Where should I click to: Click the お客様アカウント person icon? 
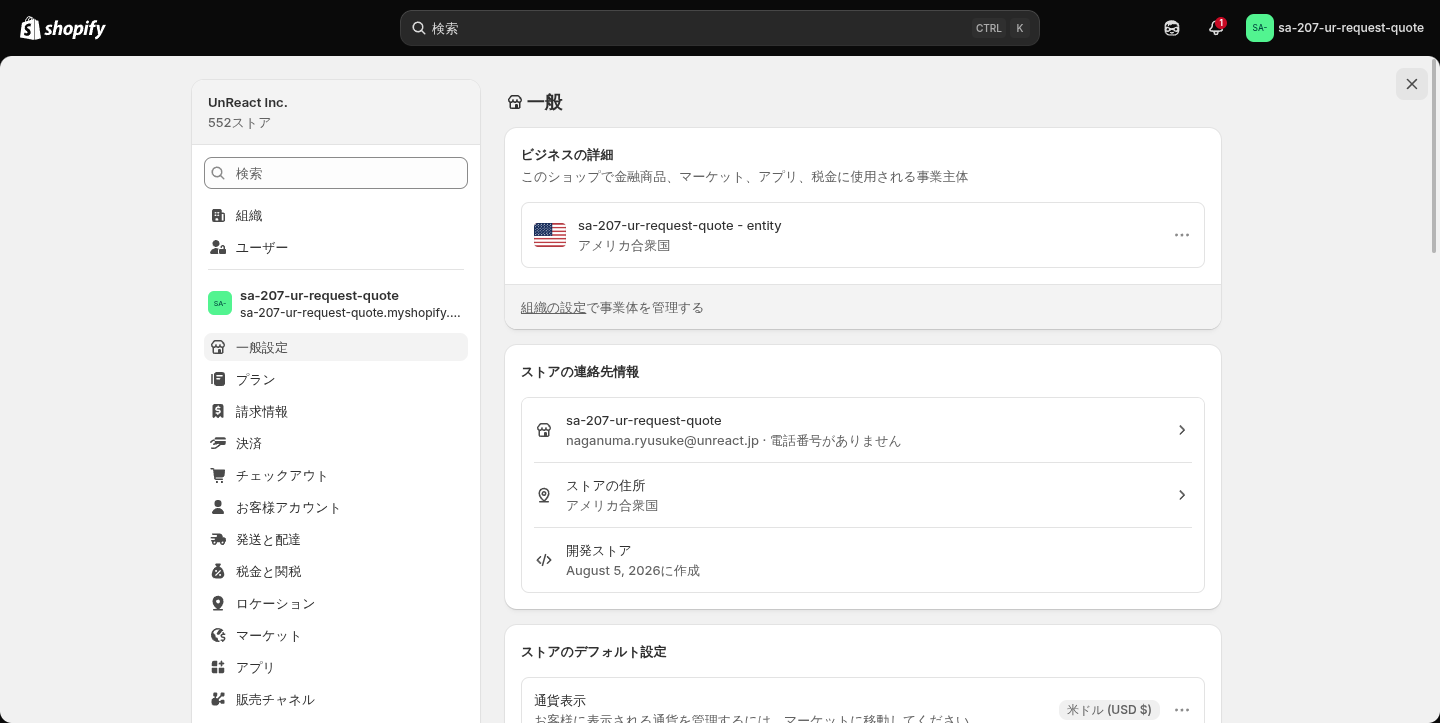pyautogui.click(x=218, y=507)
